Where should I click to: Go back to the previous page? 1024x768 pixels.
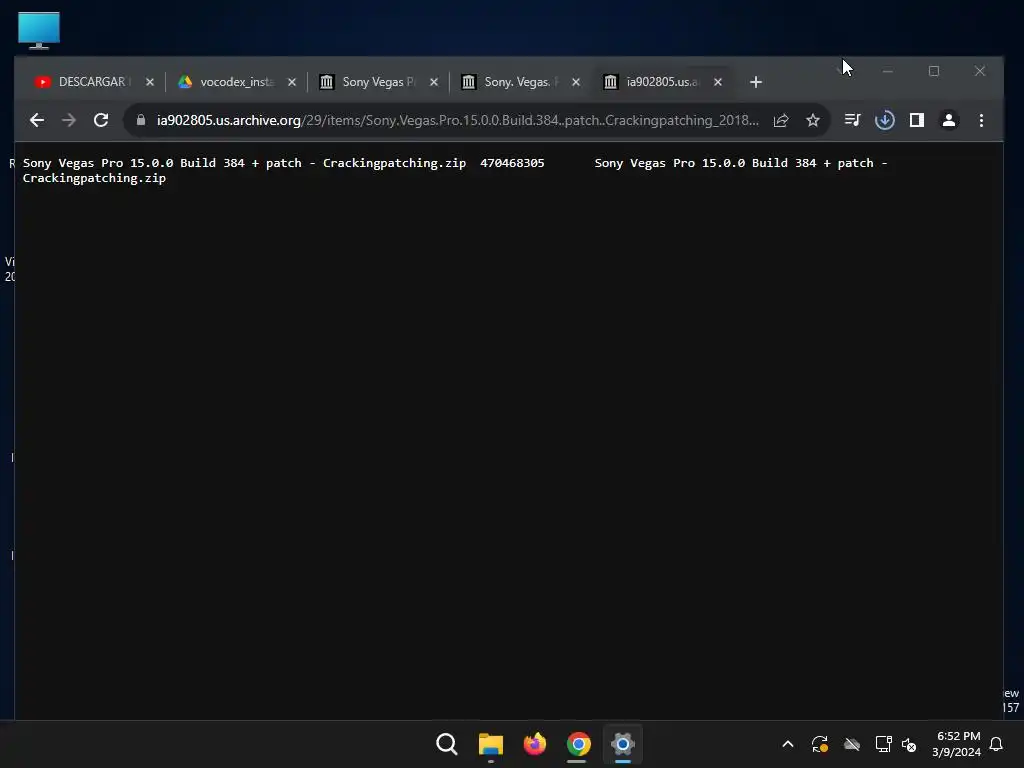click(x=37, y=120)
